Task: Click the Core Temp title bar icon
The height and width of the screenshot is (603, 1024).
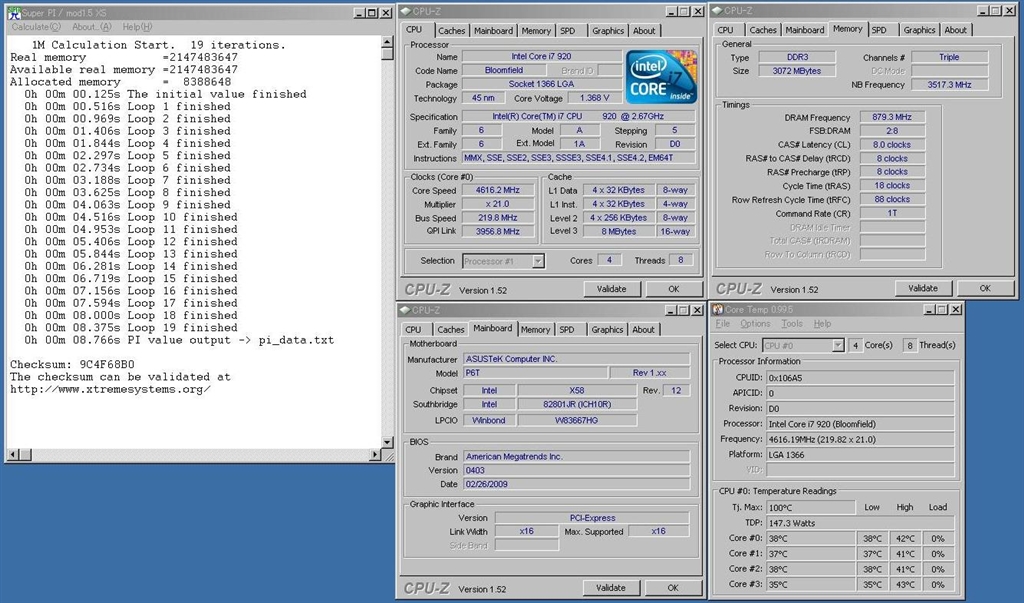Action: point(718,309)
